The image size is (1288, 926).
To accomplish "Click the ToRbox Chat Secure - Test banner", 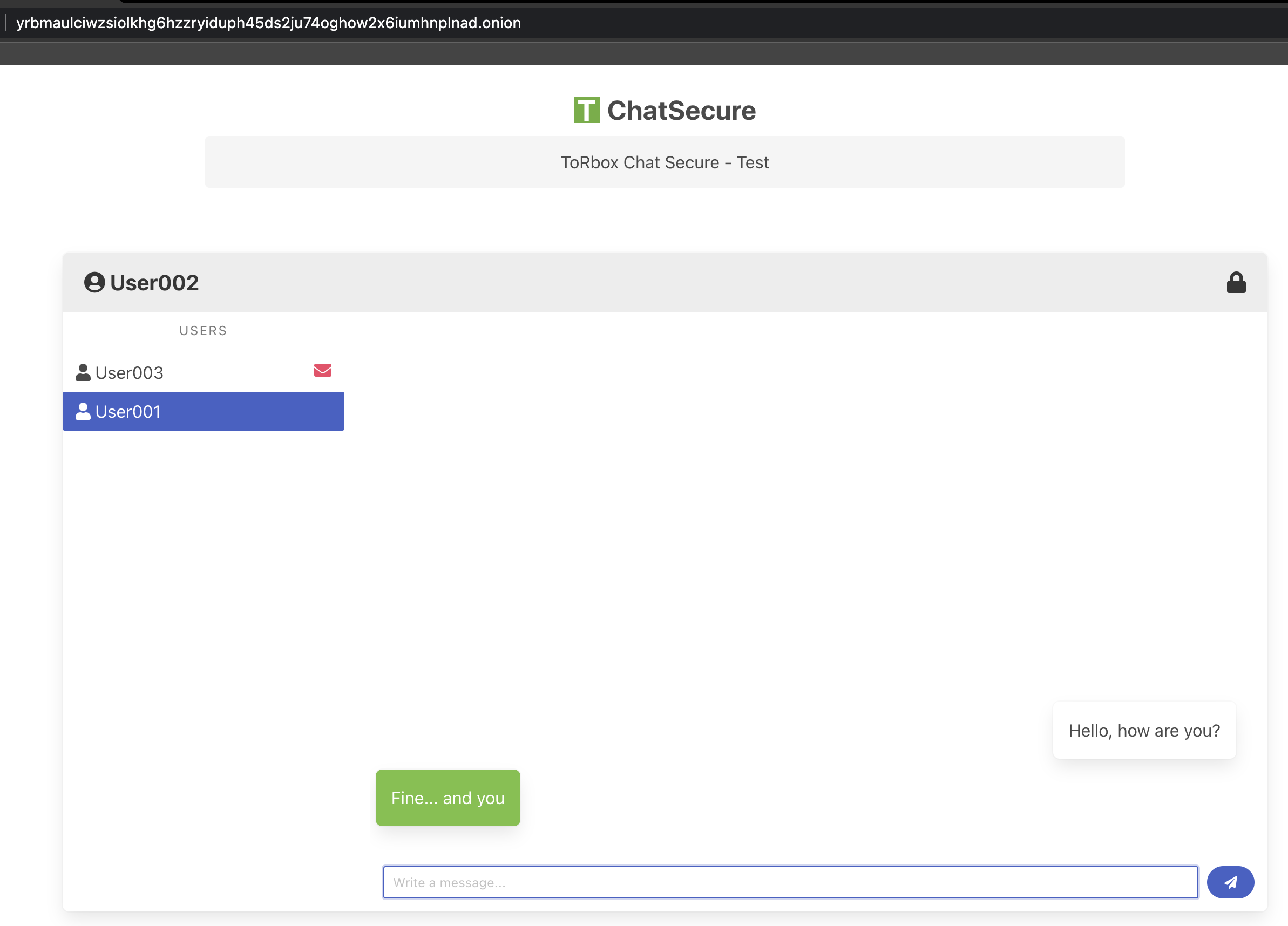I will pyautogui.click(x=665, y=162).
